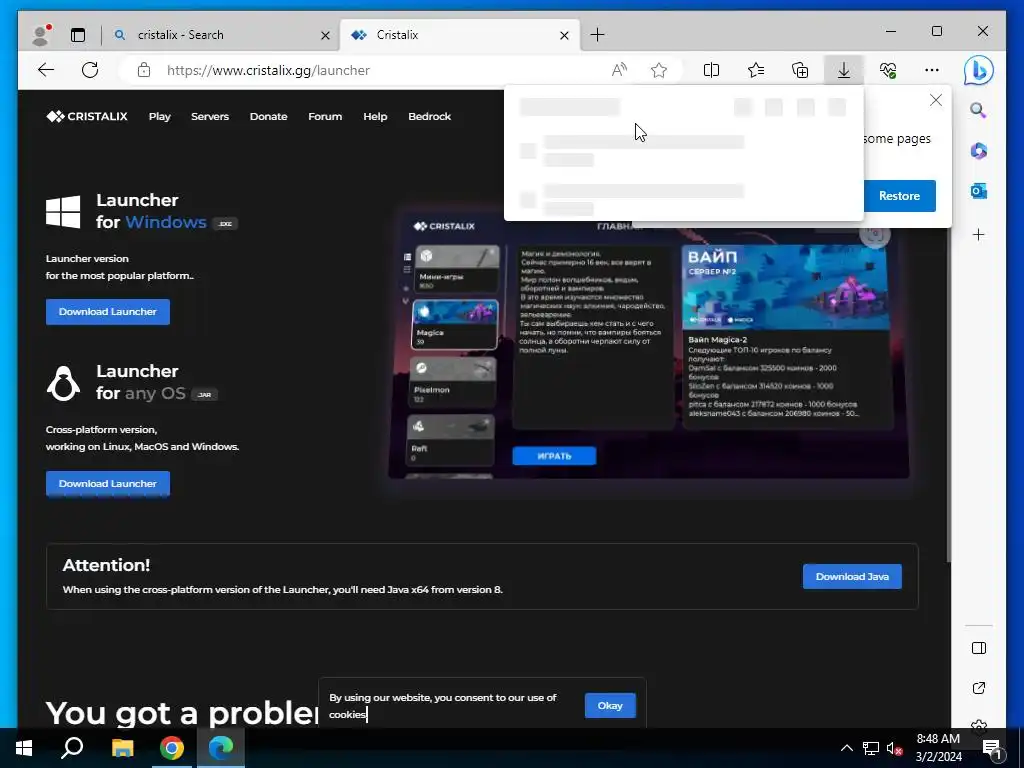Viewport: 1024px width, 768px height.
Task: Open Windows Start menu
Action: pyautogui.click(x=24, y=748)
